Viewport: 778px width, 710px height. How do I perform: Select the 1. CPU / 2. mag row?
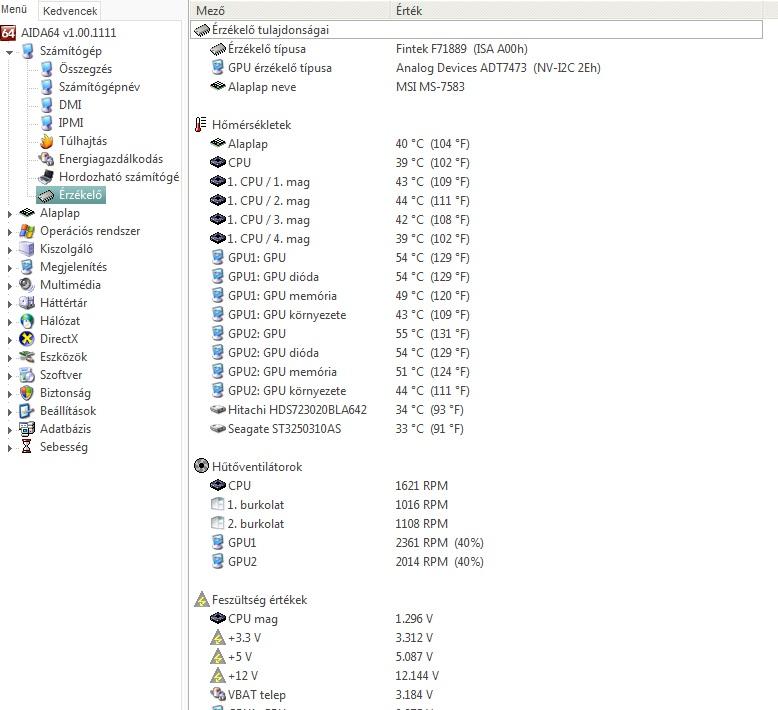(476, 201)
